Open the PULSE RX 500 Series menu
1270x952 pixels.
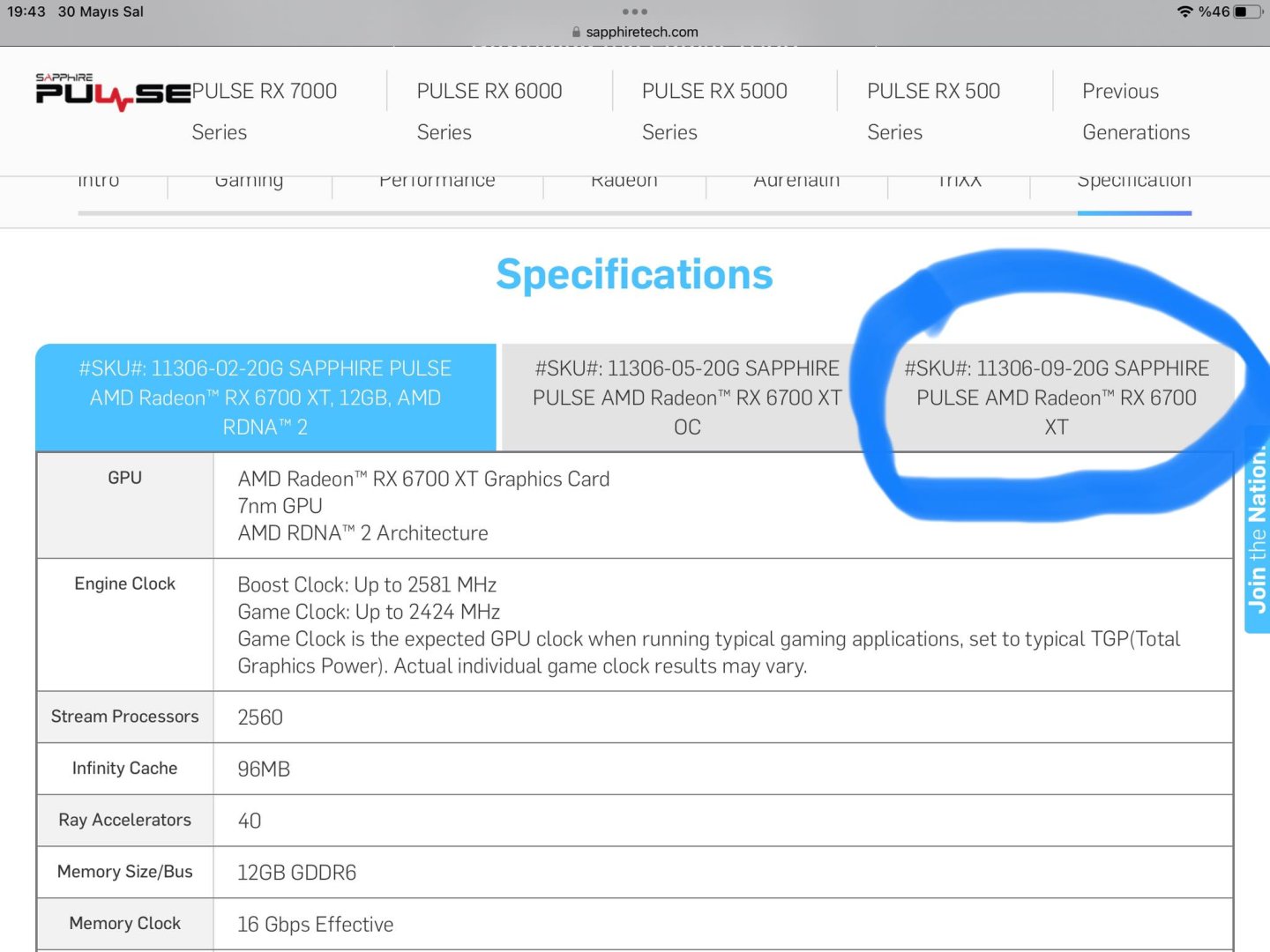pos(933,111)
